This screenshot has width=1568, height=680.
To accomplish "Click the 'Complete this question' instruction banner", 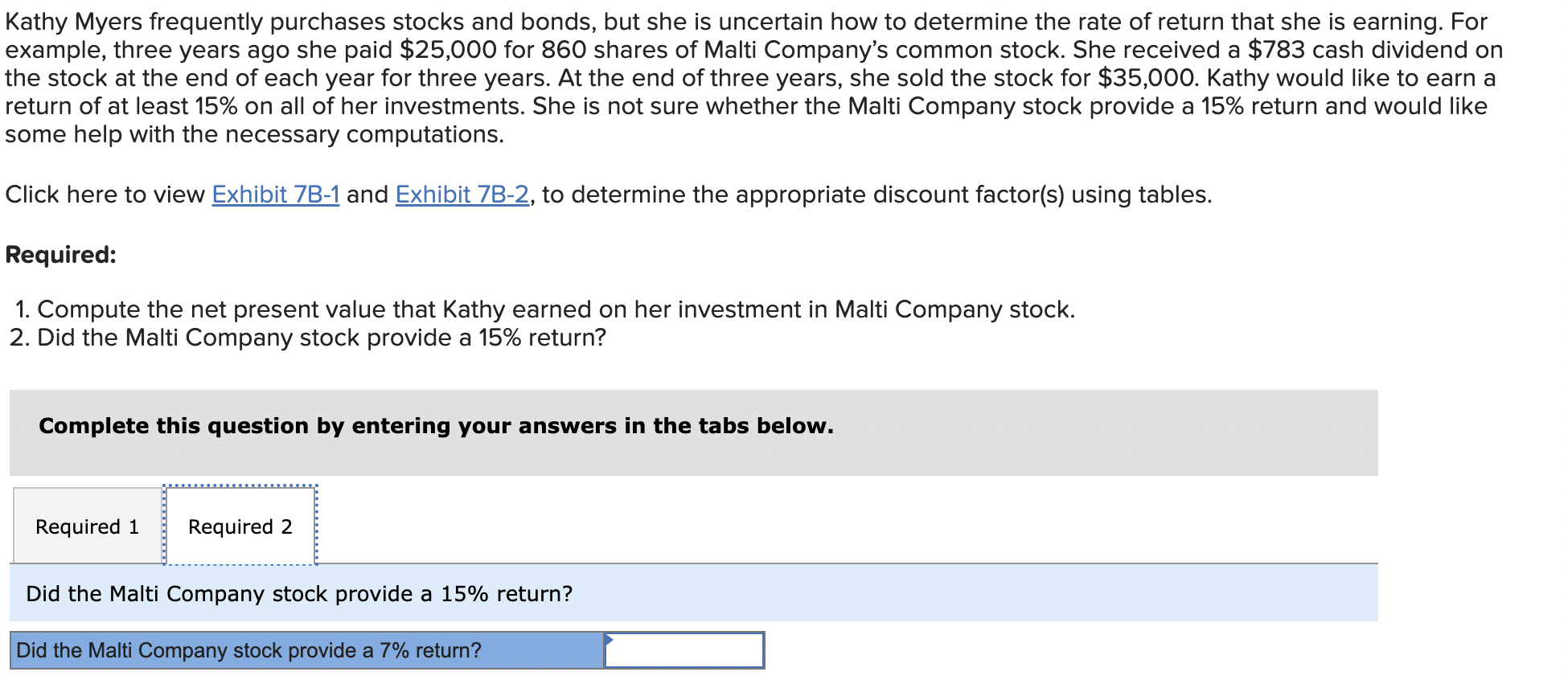I will click(436, 426).
